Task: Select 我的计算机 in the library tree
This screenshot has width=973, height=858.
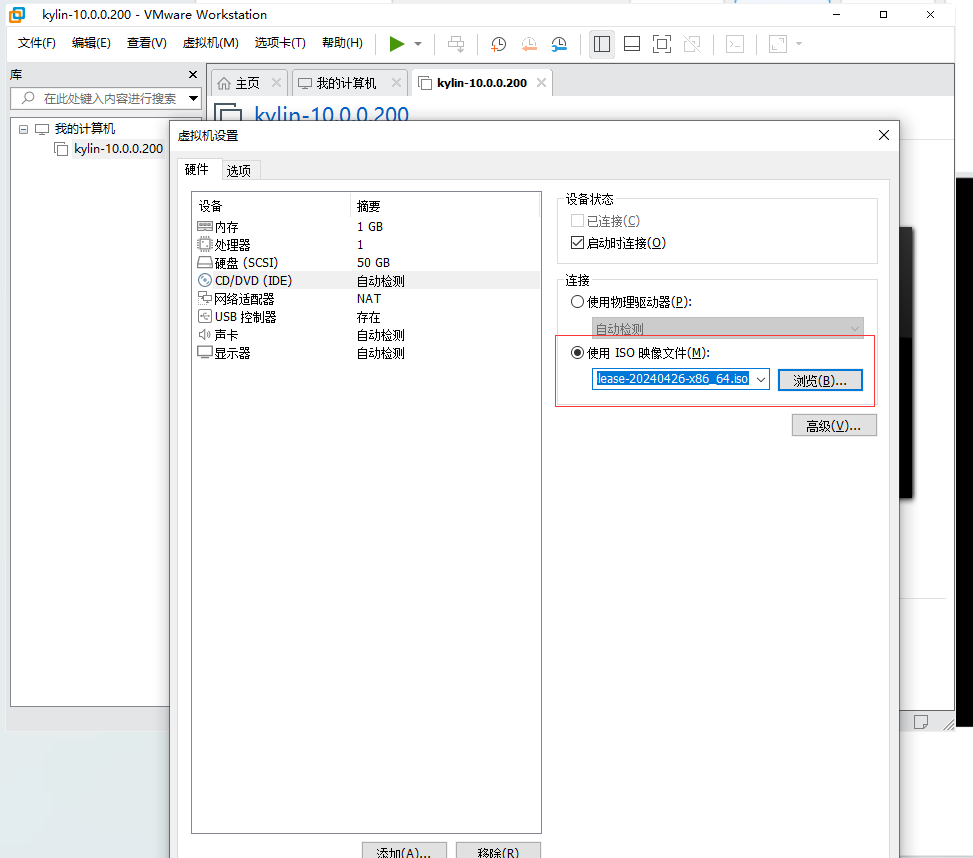Action: pos(84,129)
